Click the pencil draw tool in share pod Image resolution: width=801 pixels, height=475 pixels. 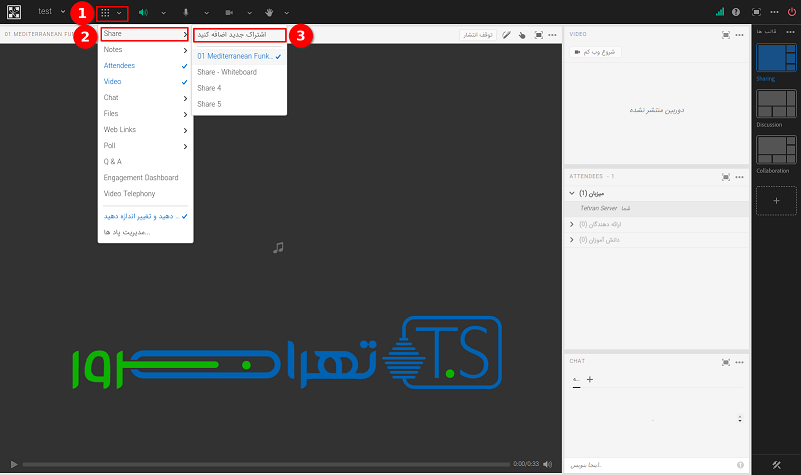[506, 35]
